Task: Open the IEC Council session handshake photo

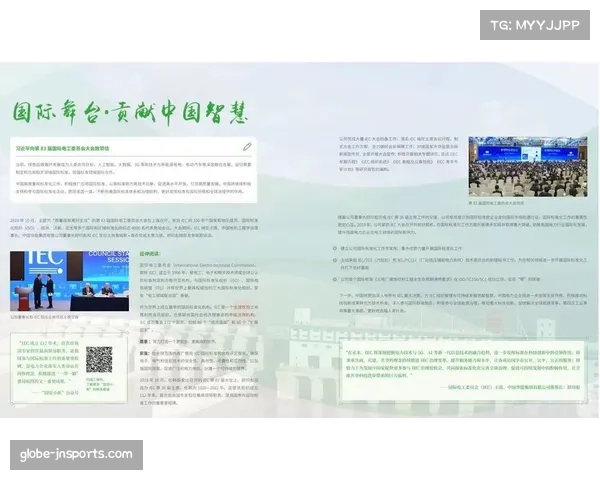Action: 70,281
